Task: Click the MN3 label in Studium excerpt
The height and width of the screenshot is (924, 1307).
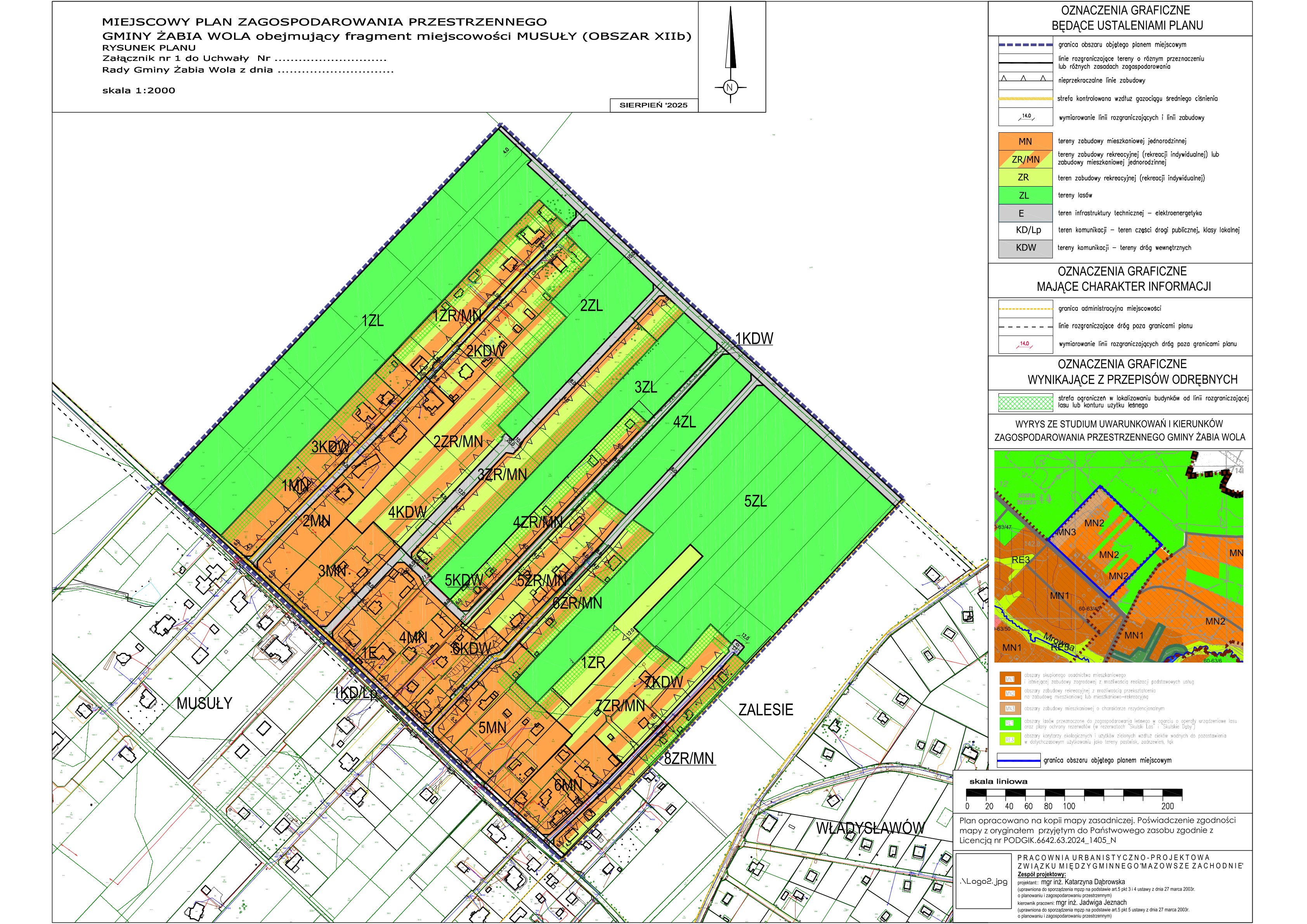Action: (1066, 533)
